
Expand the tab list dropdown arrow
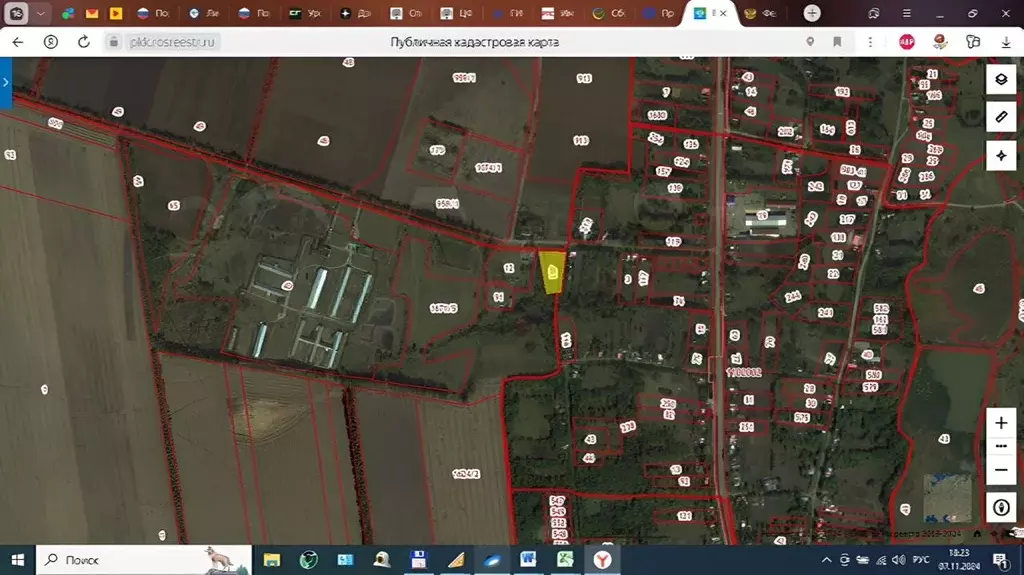pyautogui.click(x=40, y=13)
